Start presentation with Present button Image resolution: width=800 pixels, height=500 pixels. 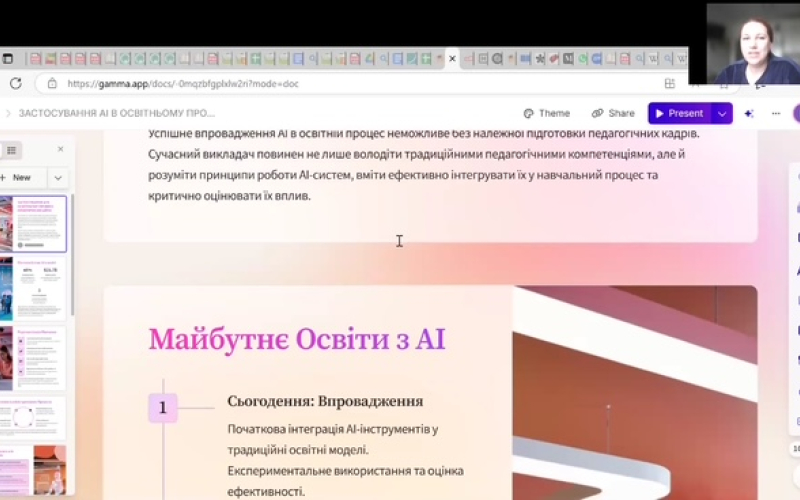[x=680, y=113]
